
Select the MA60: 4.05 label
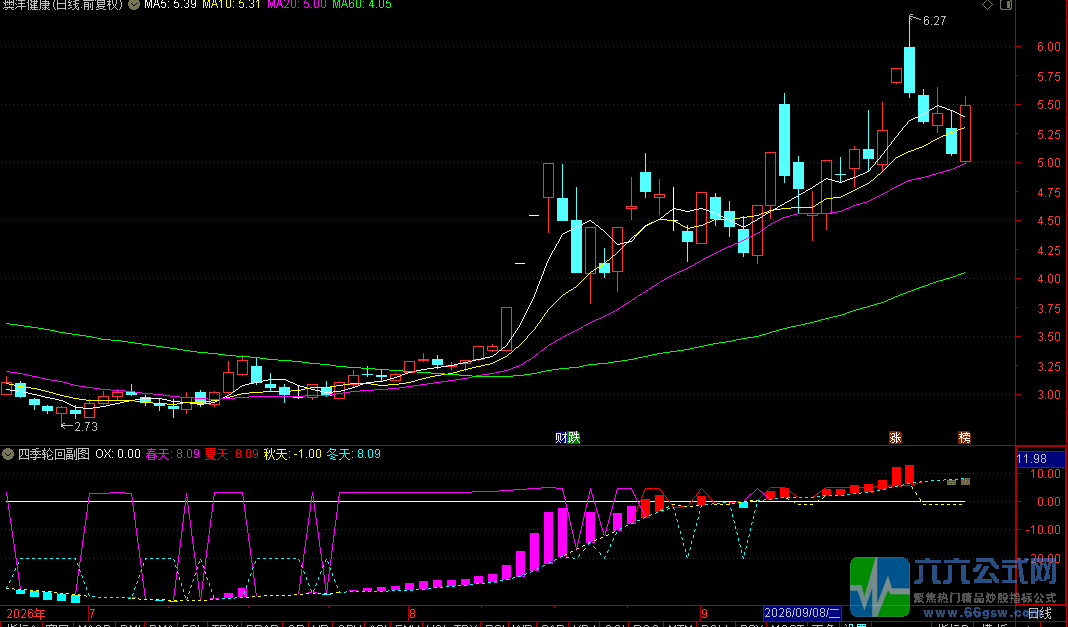click(x=362, y=4)
